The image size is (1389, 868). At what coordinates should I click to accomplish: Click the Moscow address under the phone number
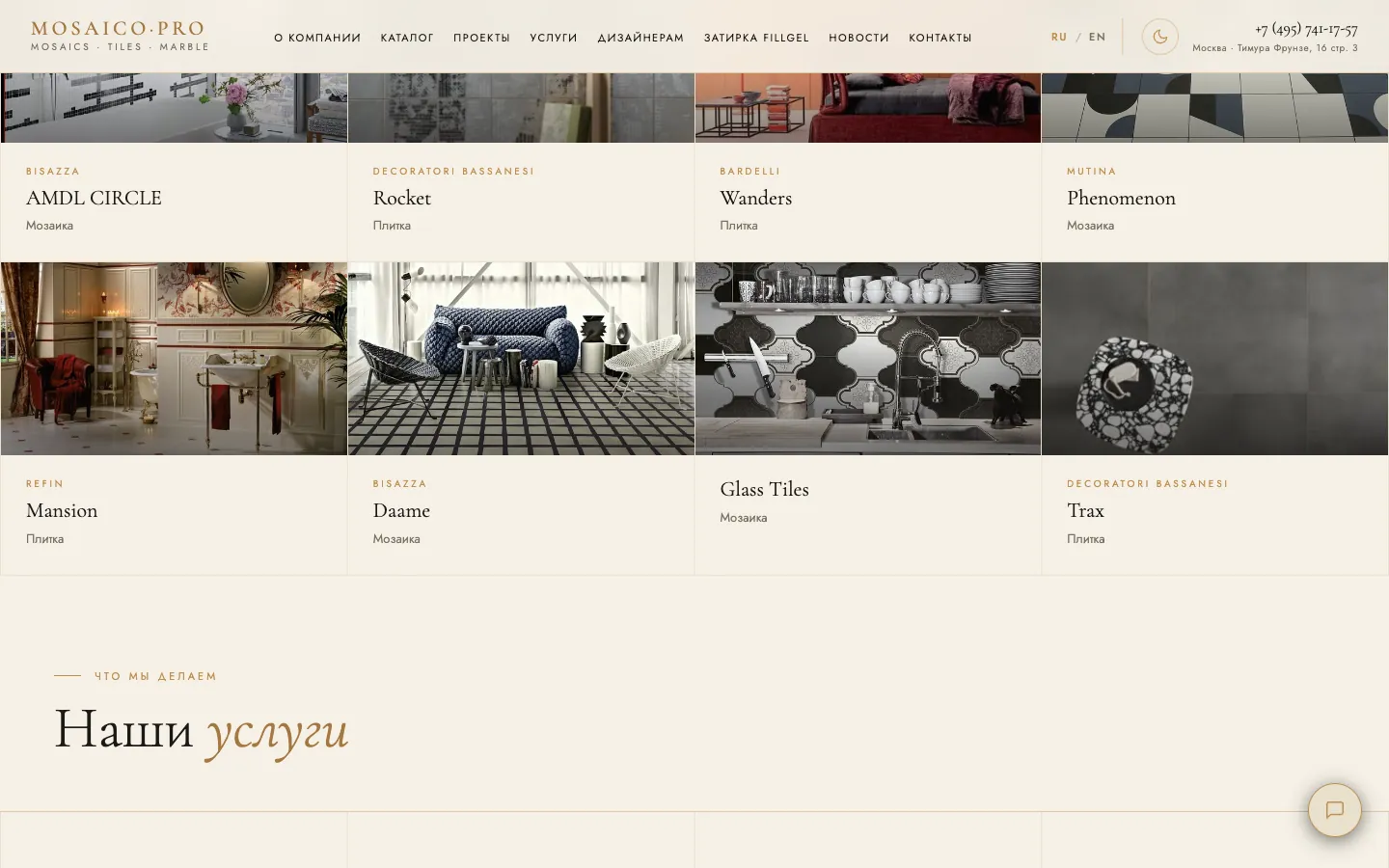(1275, 48)
